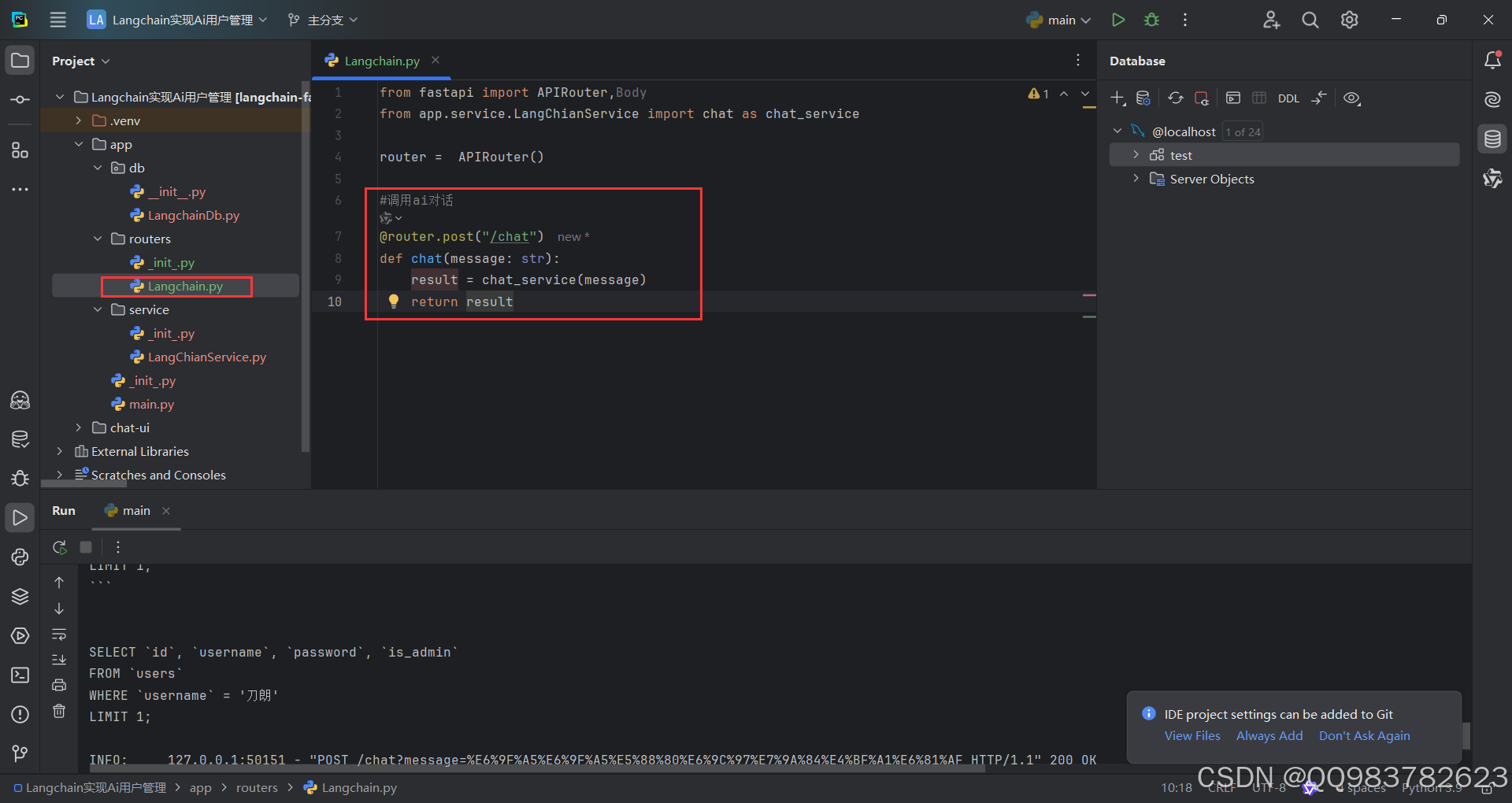Viewport: 1512px width, 803px height.
Task: Show more tool windows ellipsis
Action: (x=20, y=189)
